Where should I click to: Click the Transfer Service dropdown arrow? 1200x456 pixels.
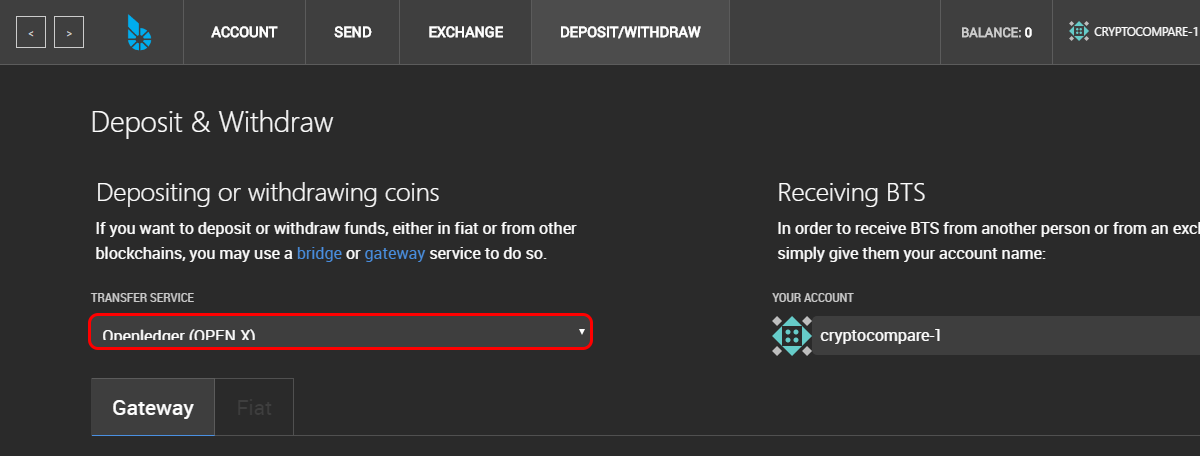click(581, 331)
